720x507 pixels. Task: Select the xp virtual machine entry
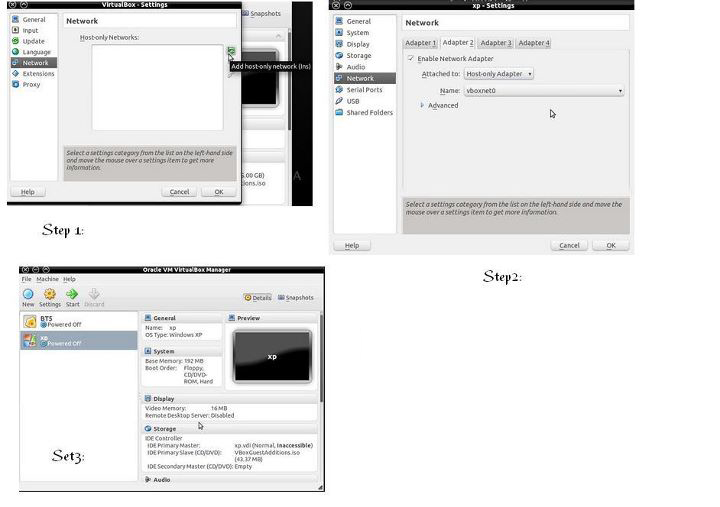click(79, 340)
